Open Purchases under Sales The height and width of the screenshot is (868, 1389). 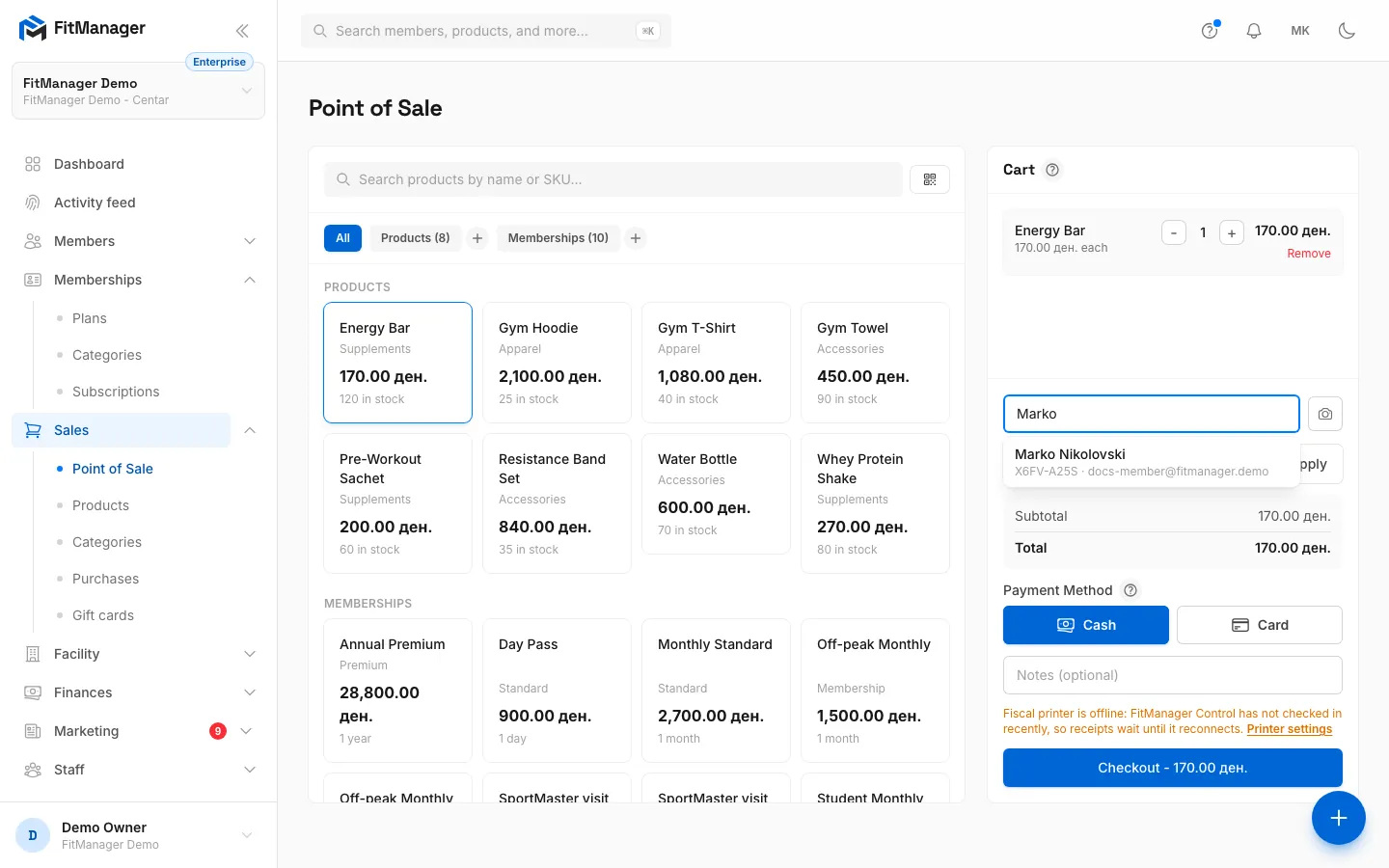pyautogui.click(x=105, y=579)
